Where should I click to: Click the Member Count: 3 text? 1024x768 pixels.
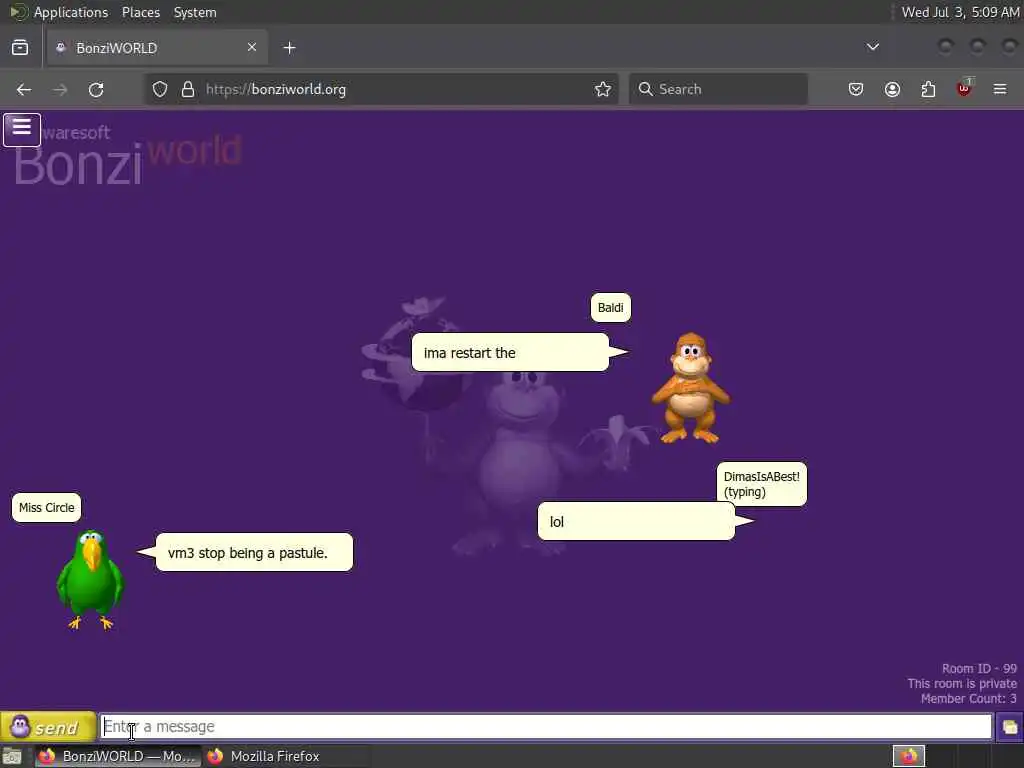(968, 699)
